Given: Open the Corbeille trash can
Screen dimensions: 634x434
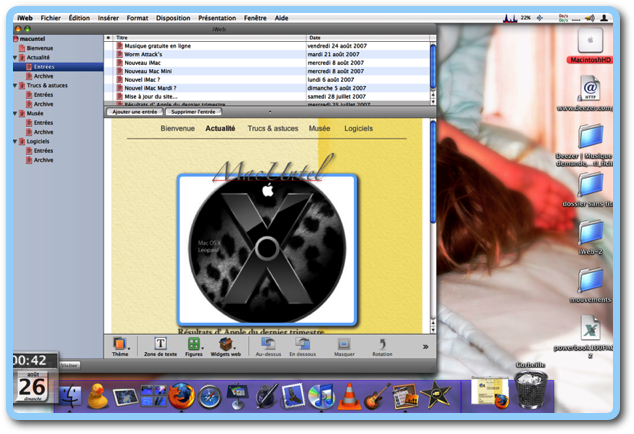Looking at the screenshot, I should (x=530, y=390).
